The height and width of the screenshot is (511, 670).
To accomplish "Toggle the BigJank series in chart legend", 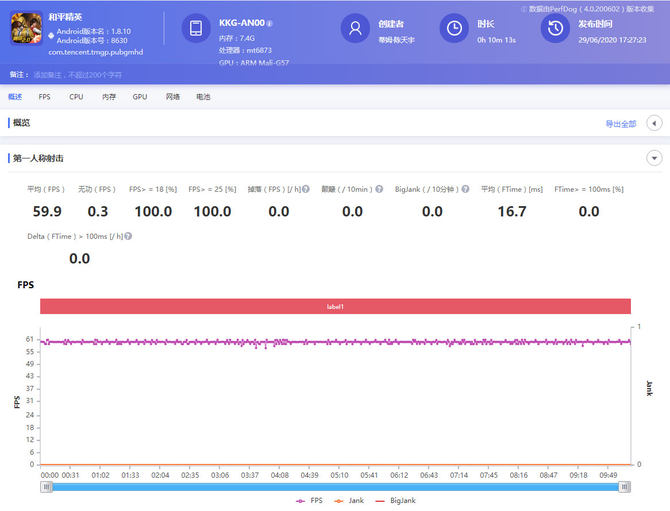I will 403,501.
